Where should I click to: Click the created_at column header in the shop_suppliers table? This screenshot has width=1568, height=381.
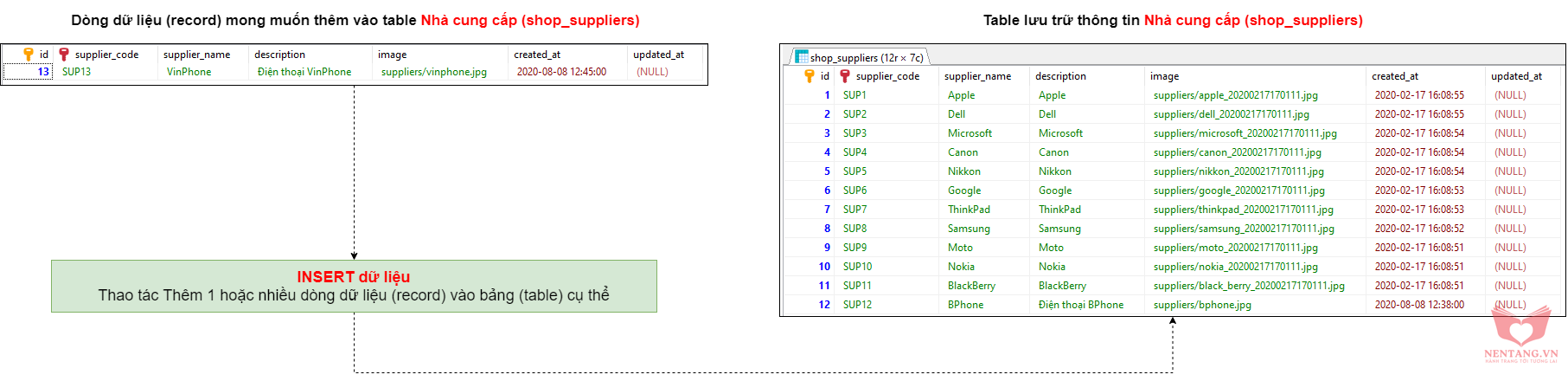pos(1394,76)
